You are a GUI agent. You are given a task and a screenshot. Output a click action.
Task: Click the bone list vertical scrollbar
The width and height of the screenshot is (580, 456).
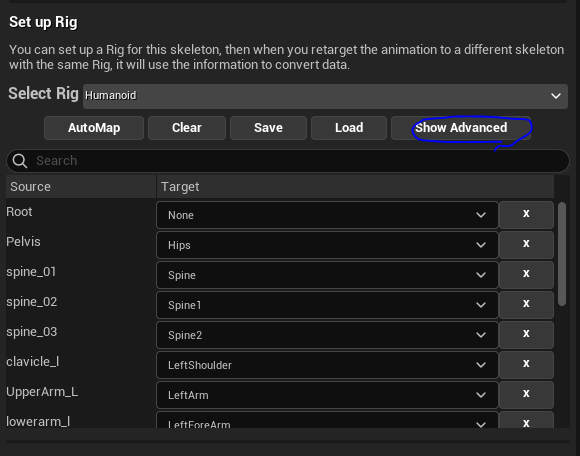pyautogui.click(x=562, y=254)
